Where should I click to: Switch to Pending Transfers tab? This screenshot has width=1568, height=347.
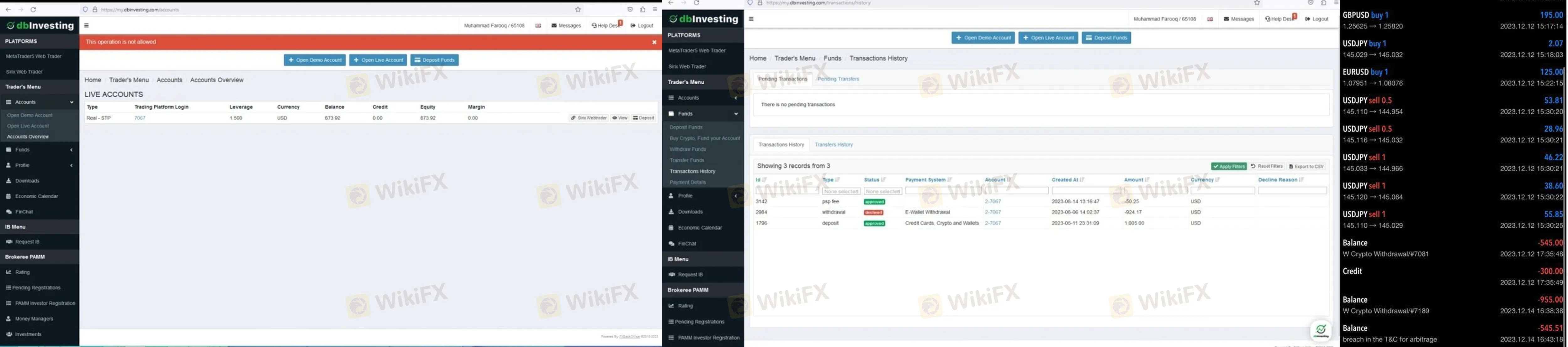(838, 79)
